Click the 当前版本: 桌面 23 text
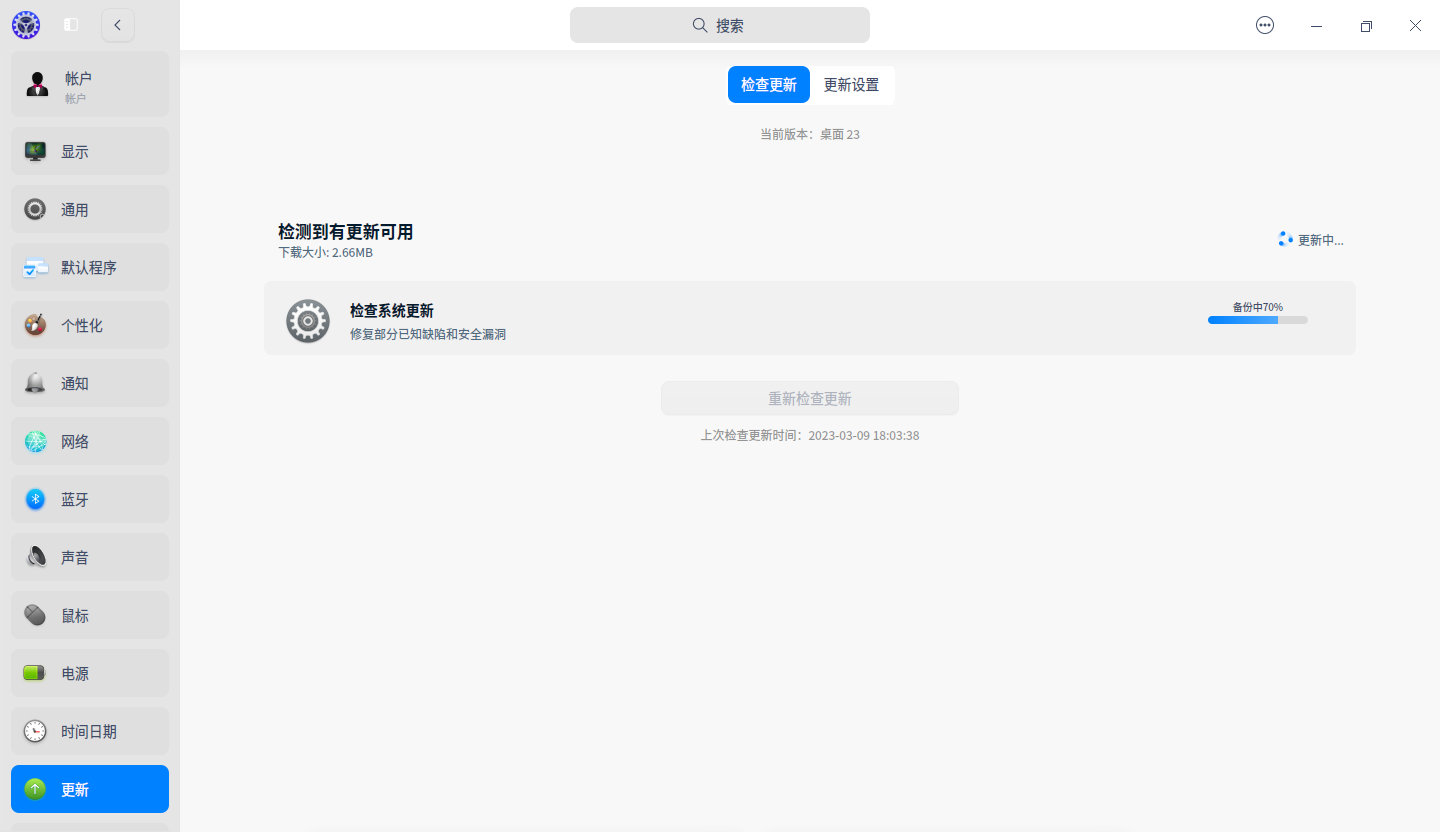Image resolution: width=1440 pixels, height=832 pixels. (x=810, y=134)
